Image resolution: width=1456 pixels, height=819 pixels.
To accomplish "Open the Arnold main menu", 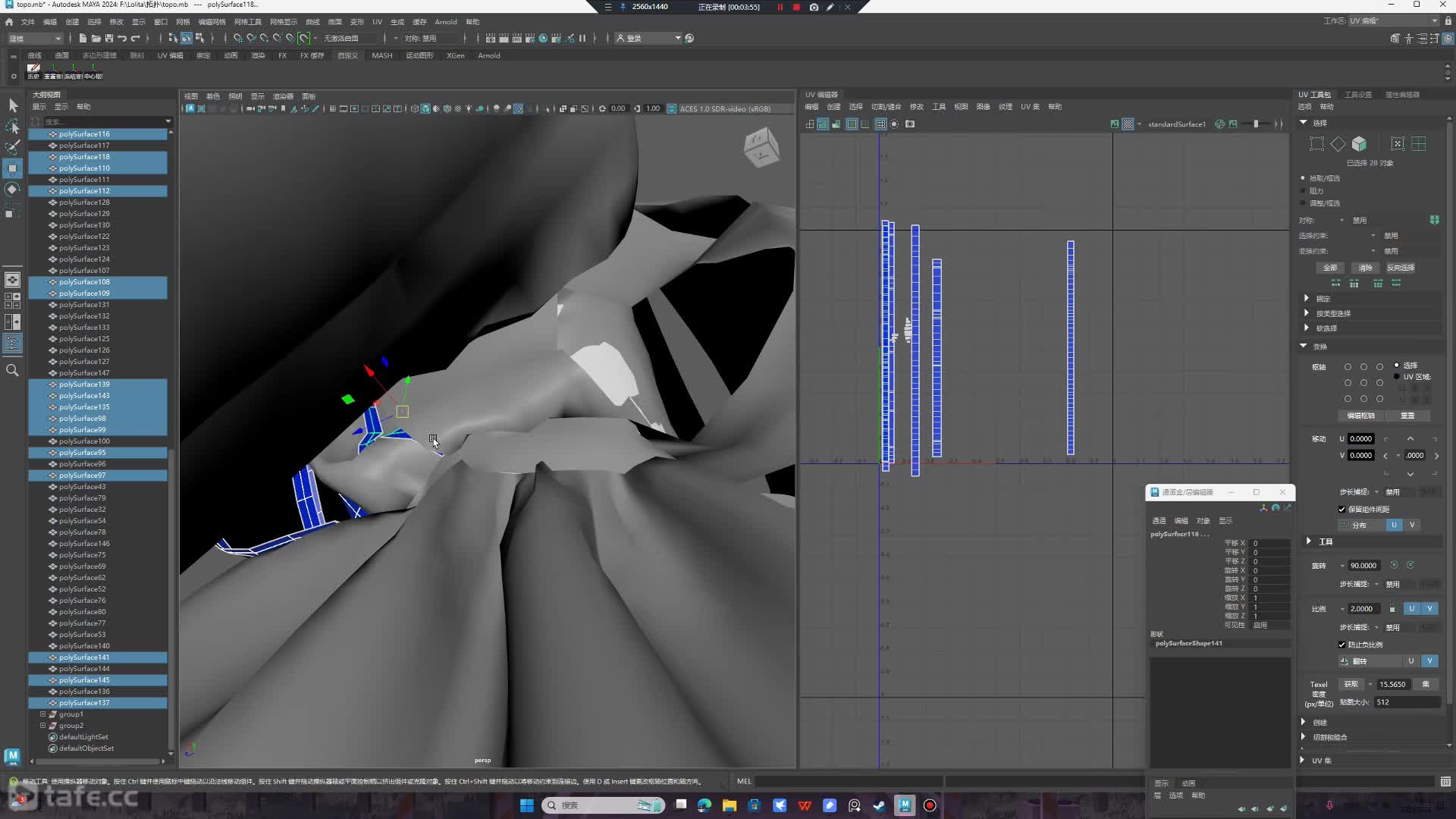I will 446,22.
